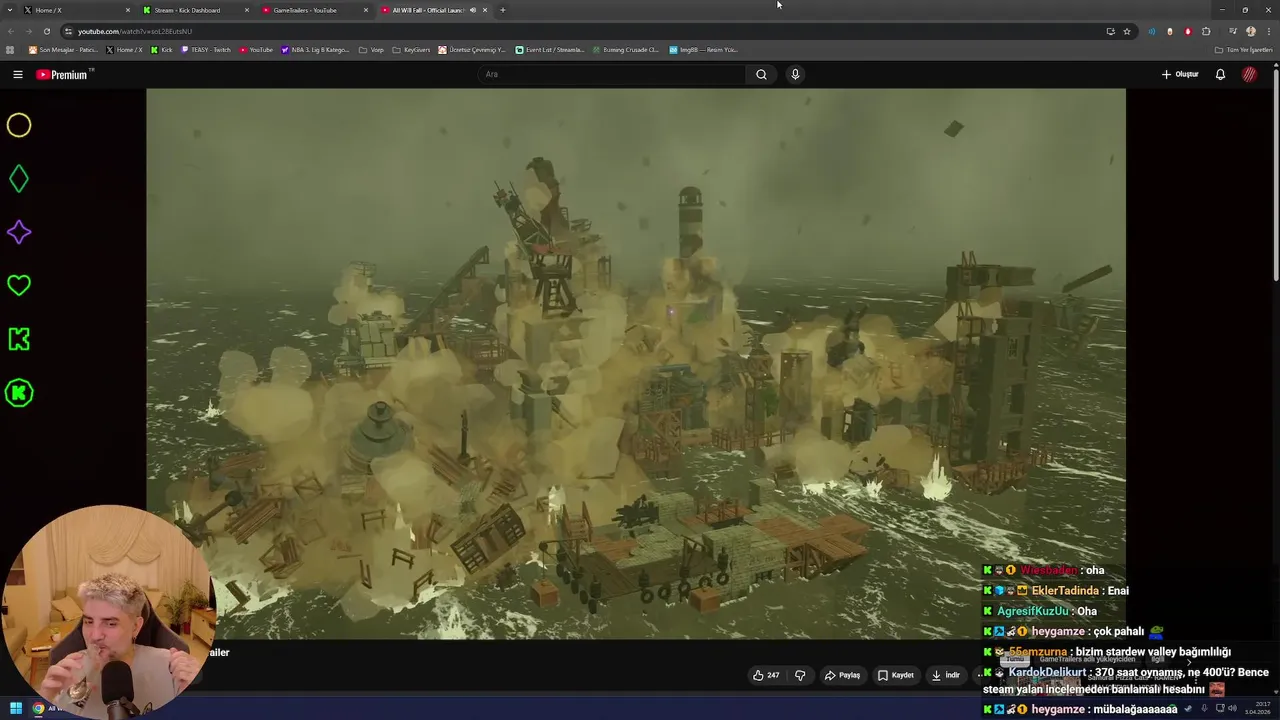Open the Windows Start button
This screenshot has height=720, width=1280.
click(x=16, y=709)
